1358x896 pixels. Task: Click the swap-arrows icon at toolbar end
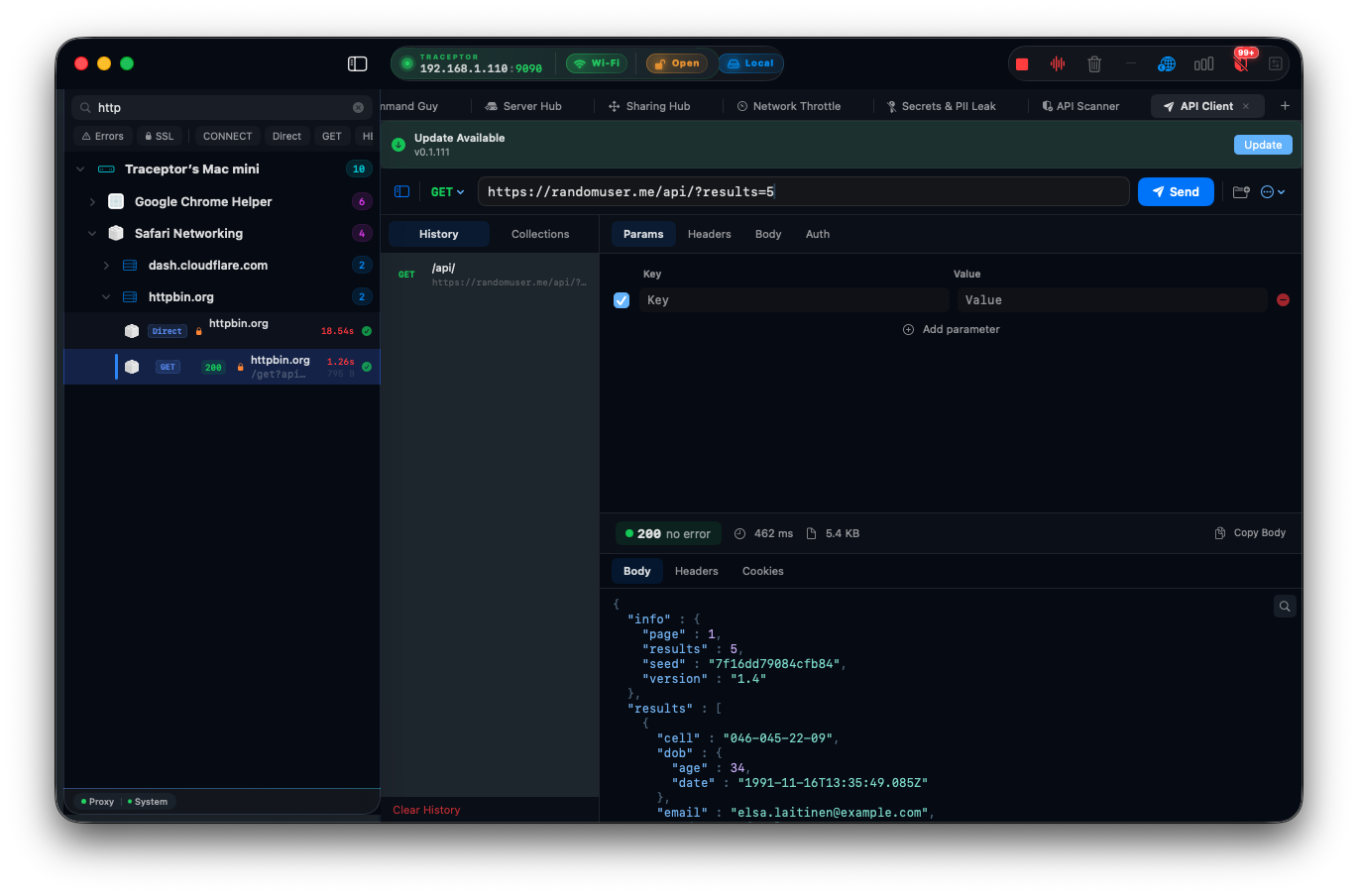(x=1276, y=64)
